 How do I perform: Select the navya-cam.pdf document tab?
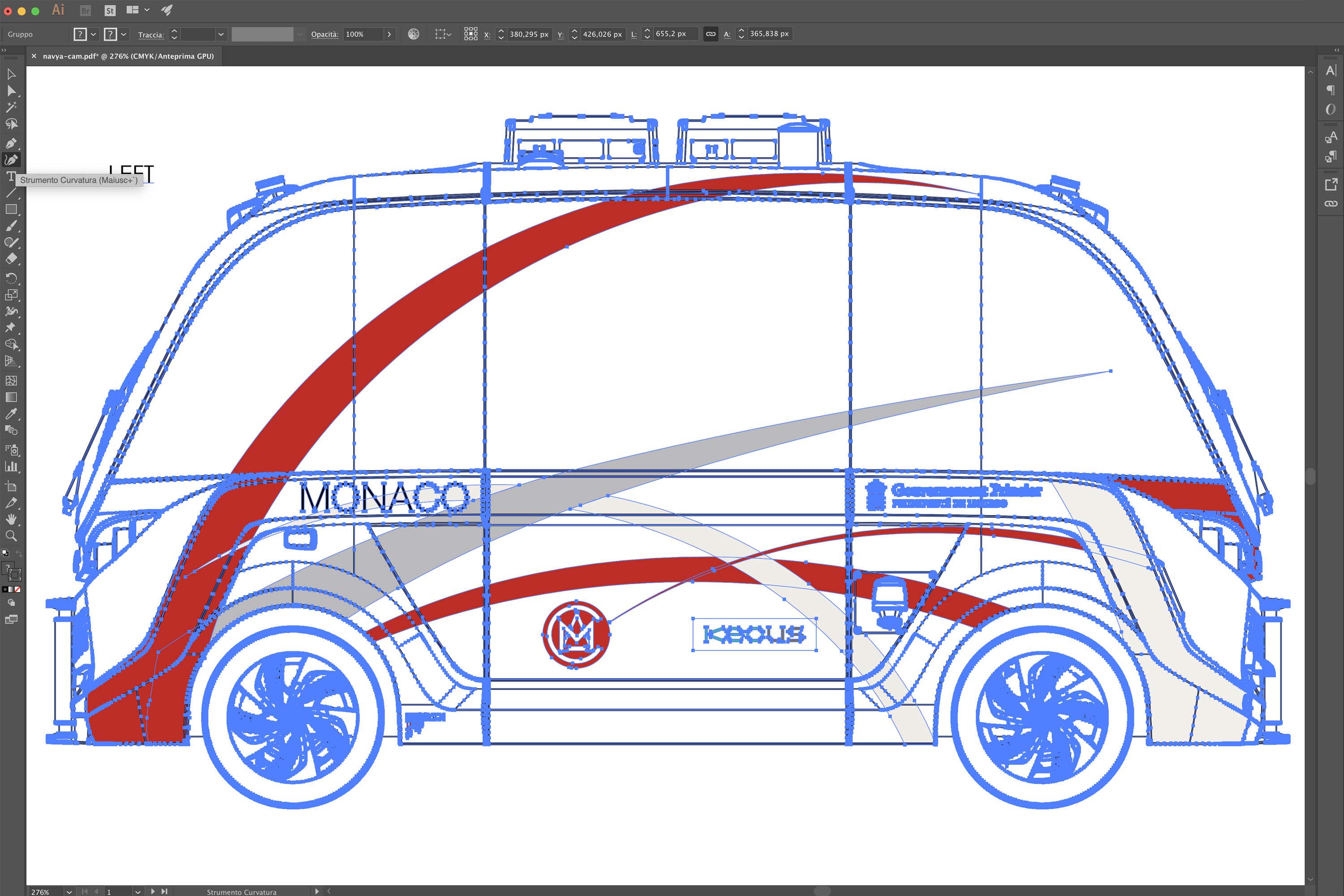tap(128, 56)
